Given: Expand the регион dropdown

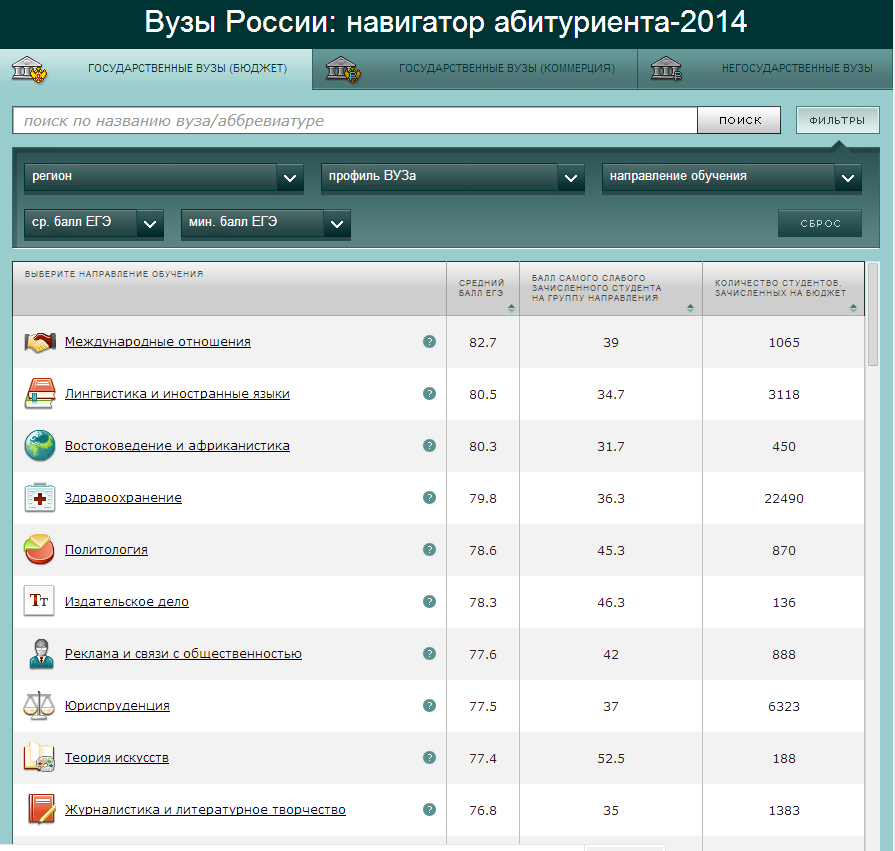Looking at the screenshot, I should (164, 178).
